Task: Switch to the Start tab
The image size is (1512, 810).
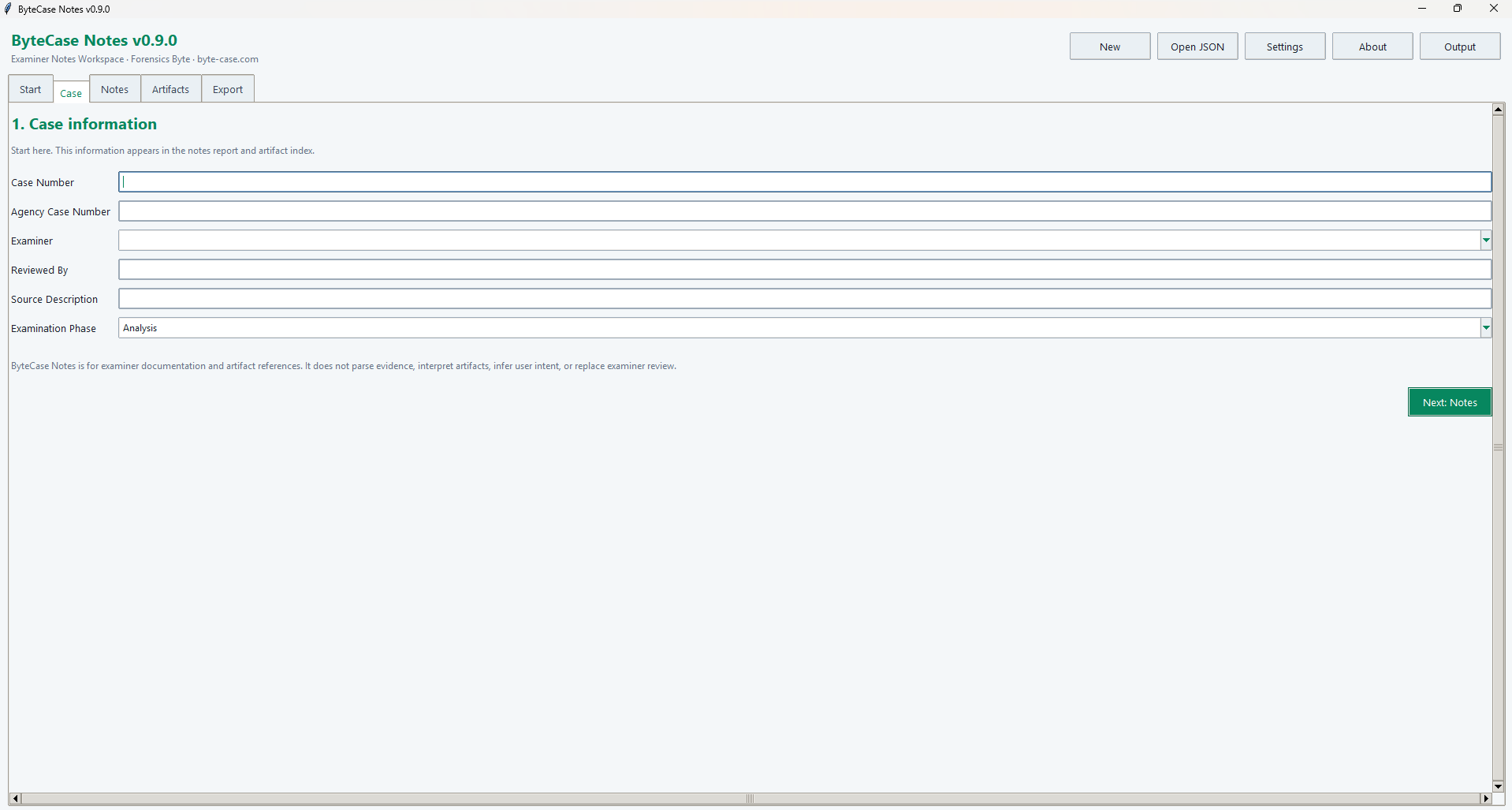Action: (31, 89)
